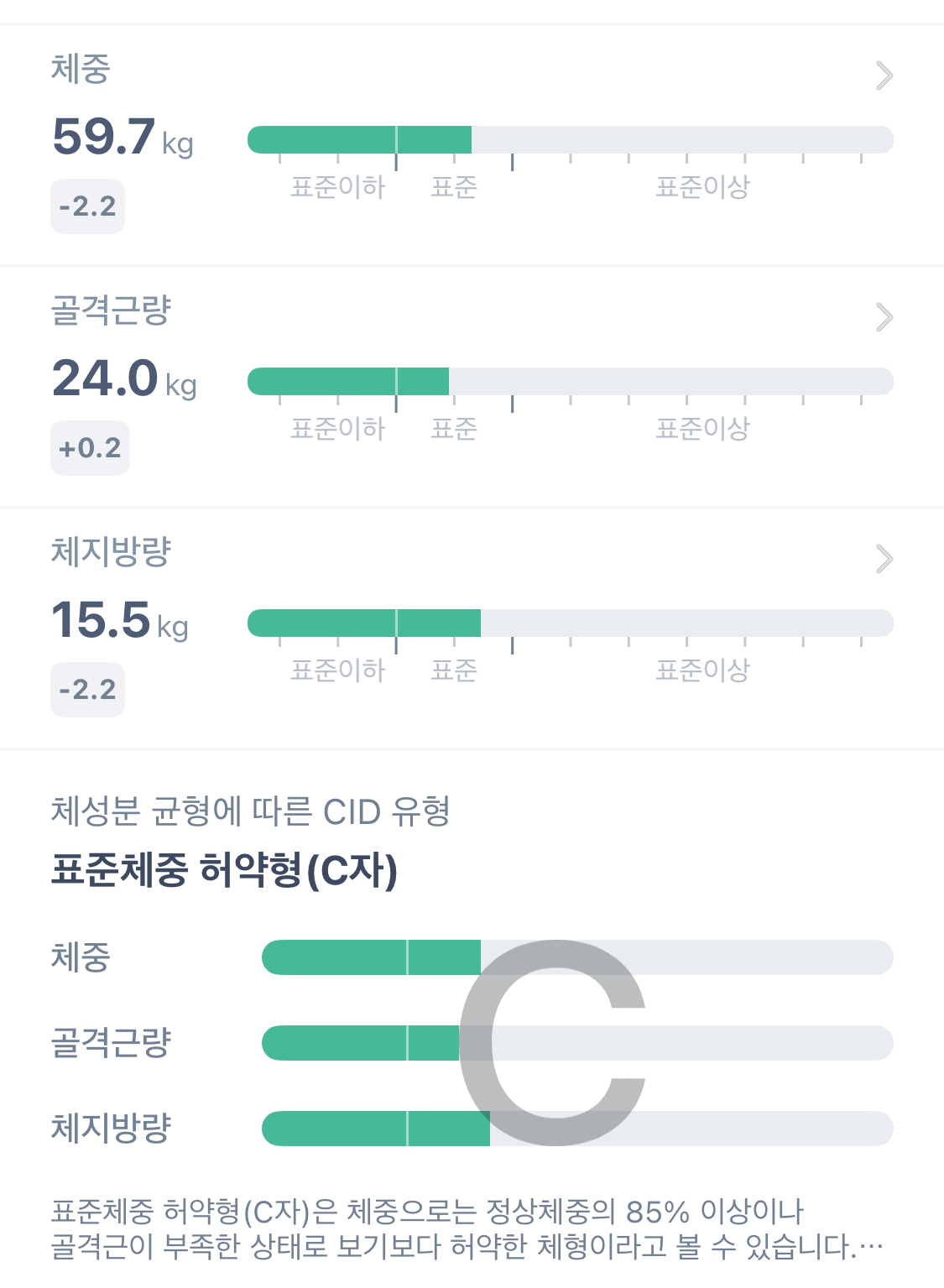Tap the 24.0 kg muscle mass value
The image size is (944, 1288).
coord(124,379)
